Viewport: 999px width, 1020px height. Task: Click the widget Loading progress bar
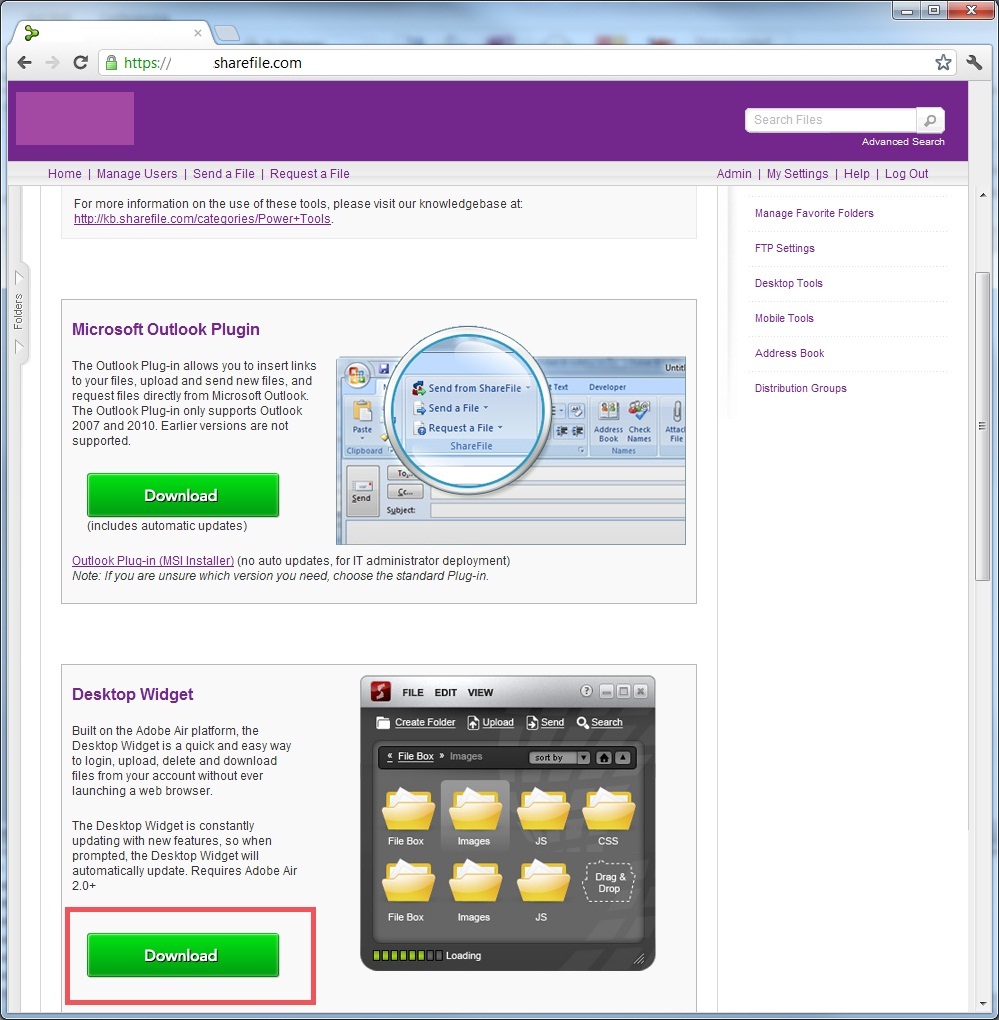(408, 956)
